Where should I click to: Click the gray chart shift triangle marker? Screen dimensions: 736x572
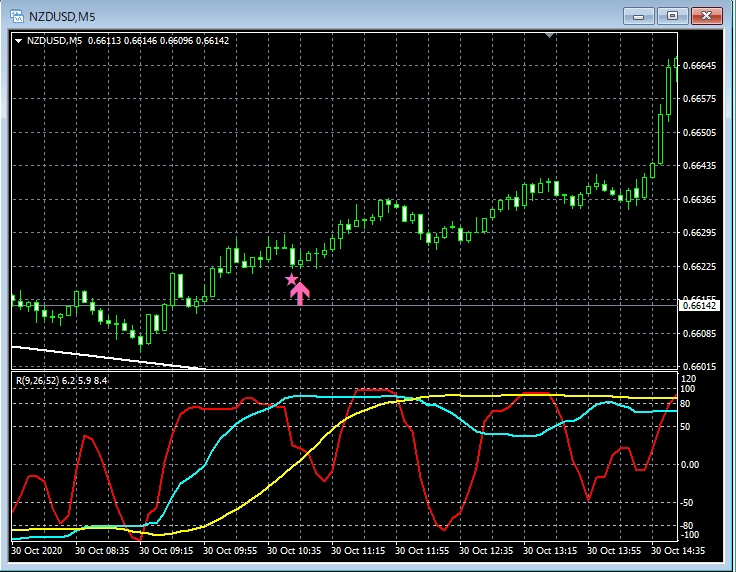pos(548,36)
